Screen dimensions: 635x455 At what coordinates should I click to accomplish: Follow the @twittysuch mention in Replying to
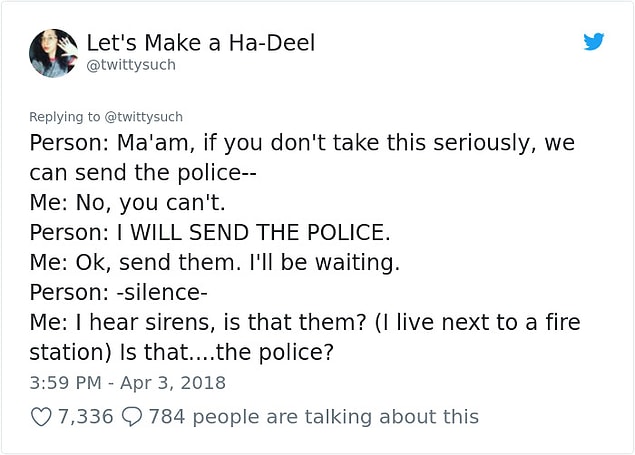pyautogui.click(x=144, y=117)
